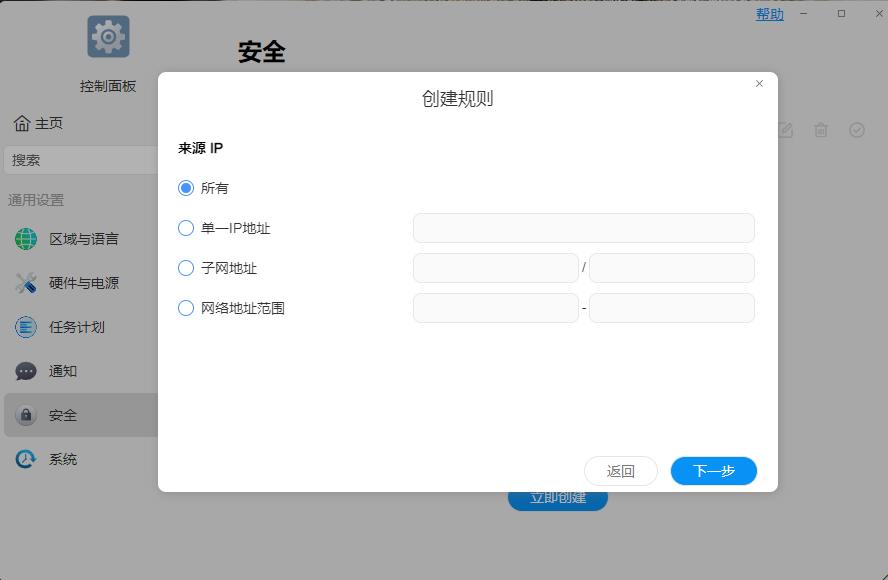Click the 下一步 button
Image resolution: width=888 pixels, height=580 pixels.
713,470
